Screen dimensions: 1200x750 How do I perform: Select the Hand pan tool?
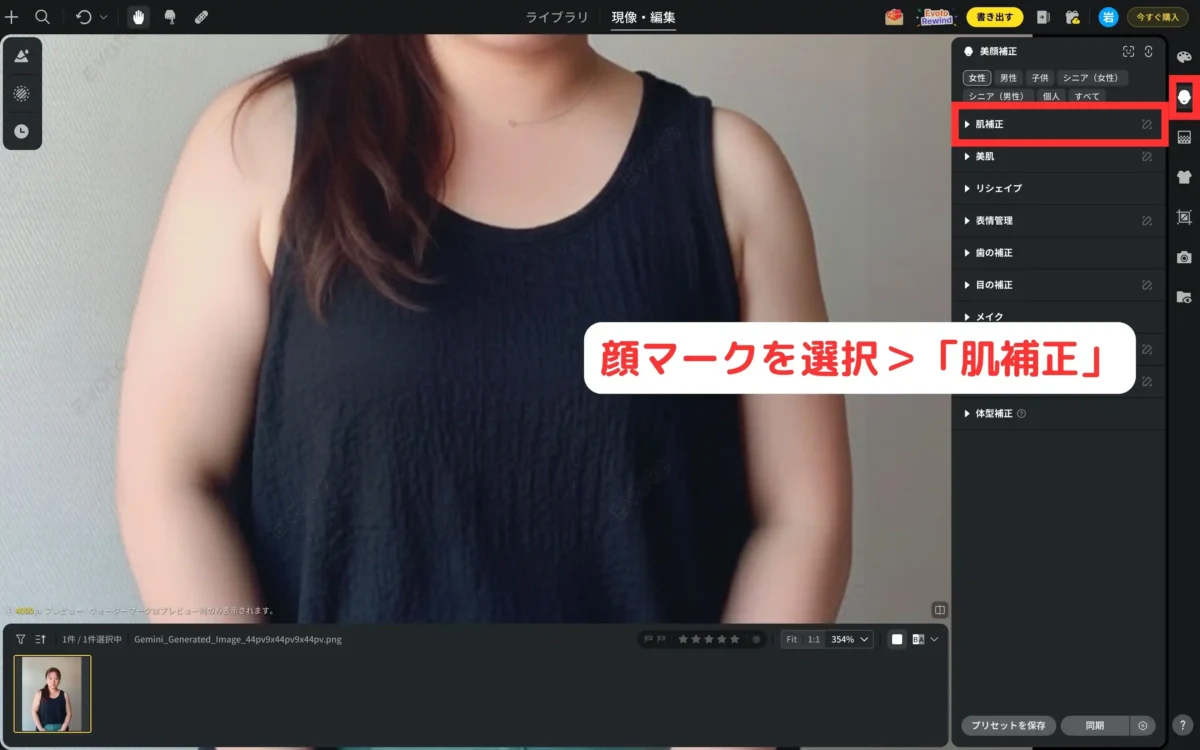(138, 17)
